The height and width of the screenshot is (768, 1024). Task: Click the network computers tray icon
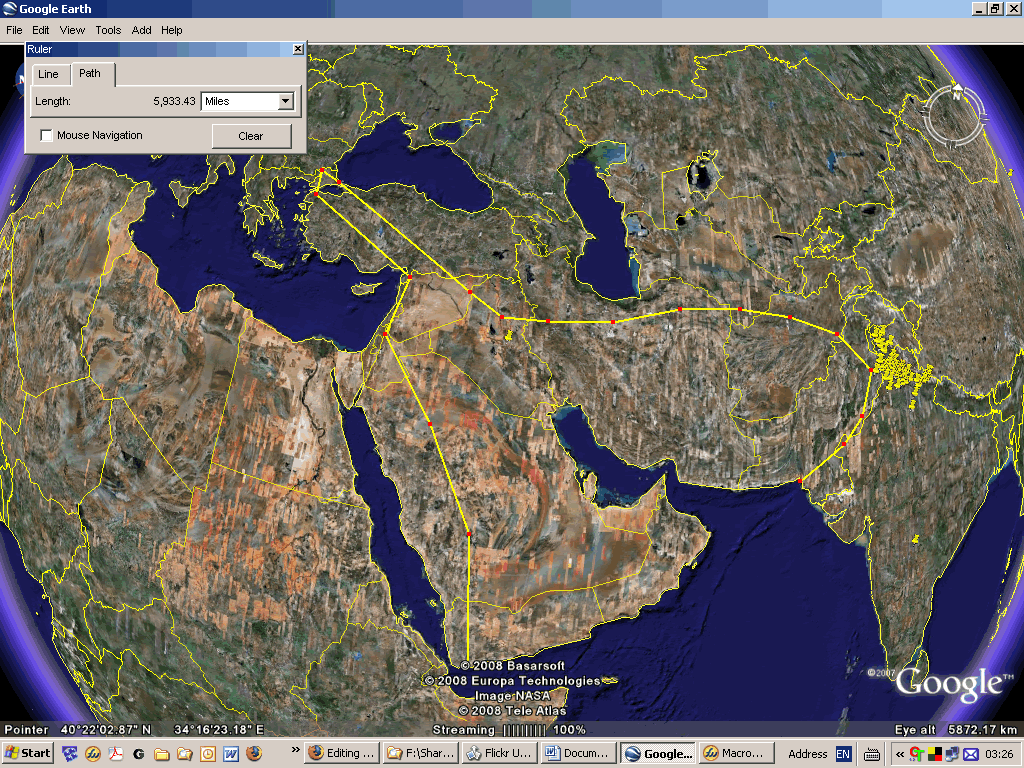click(x=953, y=754)
